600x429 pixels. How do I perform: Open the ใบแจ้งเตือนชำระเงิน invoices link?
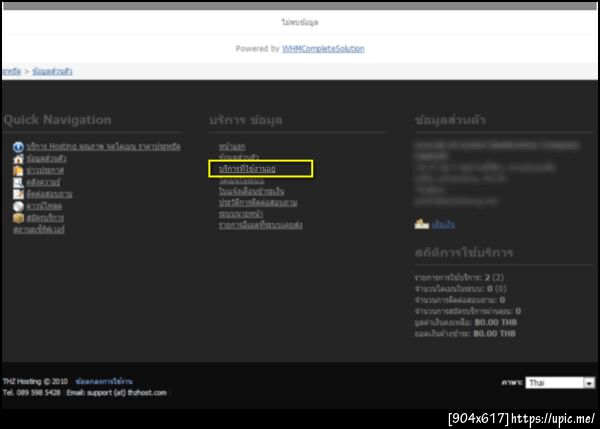tap(251, 191)
